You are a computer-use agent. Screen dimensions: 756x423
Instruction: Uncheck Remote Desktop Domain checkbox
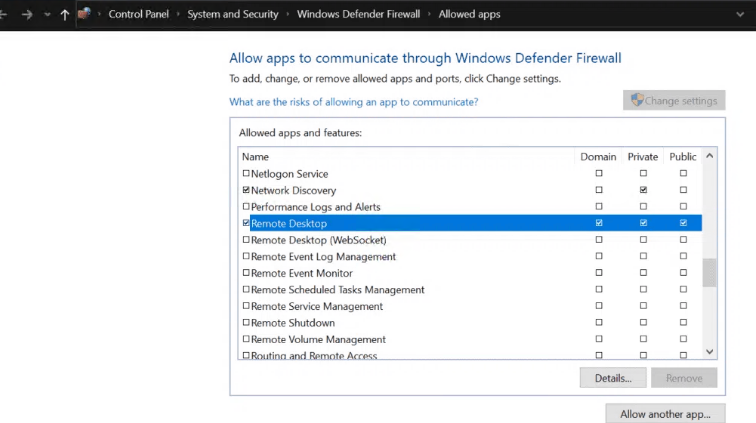pos(599,223)
